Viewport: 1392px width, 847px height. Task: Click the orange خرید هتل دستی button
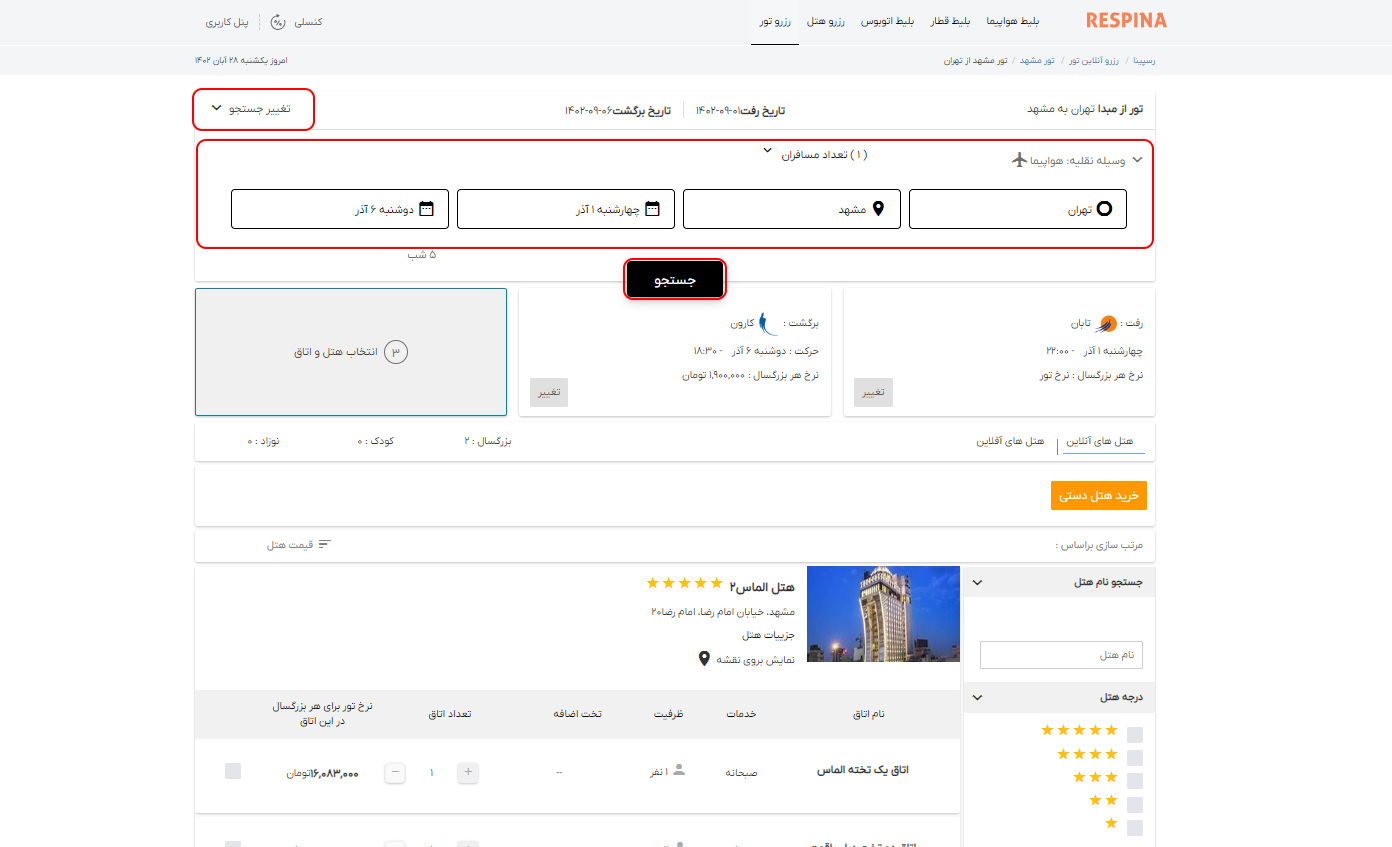tap(1098, 495)
